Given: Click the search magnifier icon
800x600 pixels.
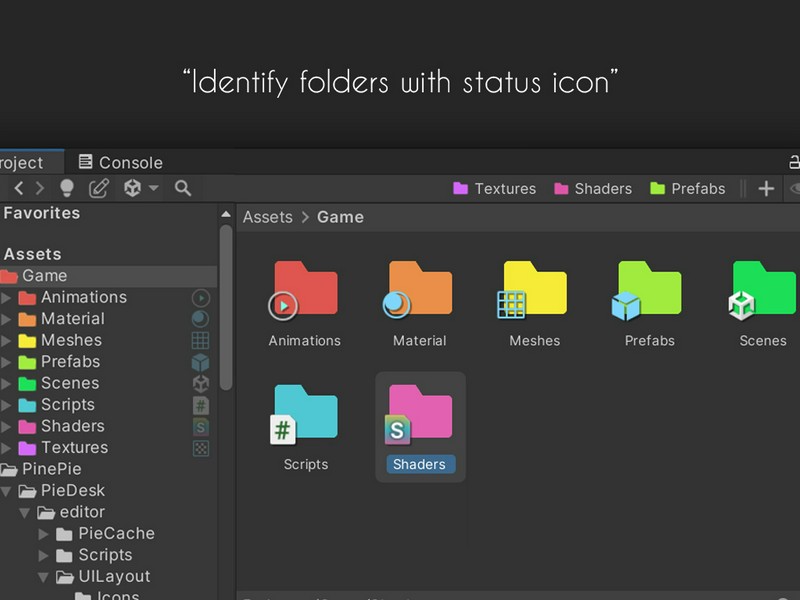Looking at the screenshot, I should click(183, 188).
